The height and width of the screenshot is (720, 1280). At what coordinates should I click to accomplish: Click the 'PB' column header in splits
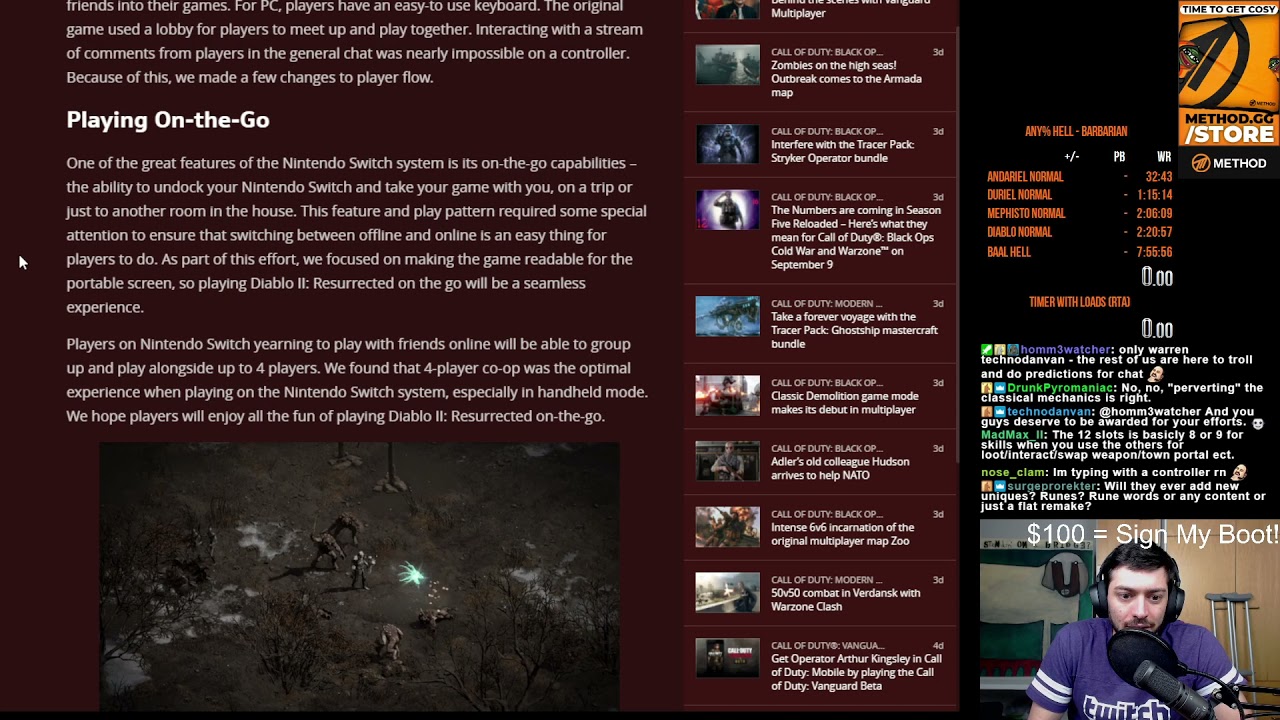click(1119, 157)
